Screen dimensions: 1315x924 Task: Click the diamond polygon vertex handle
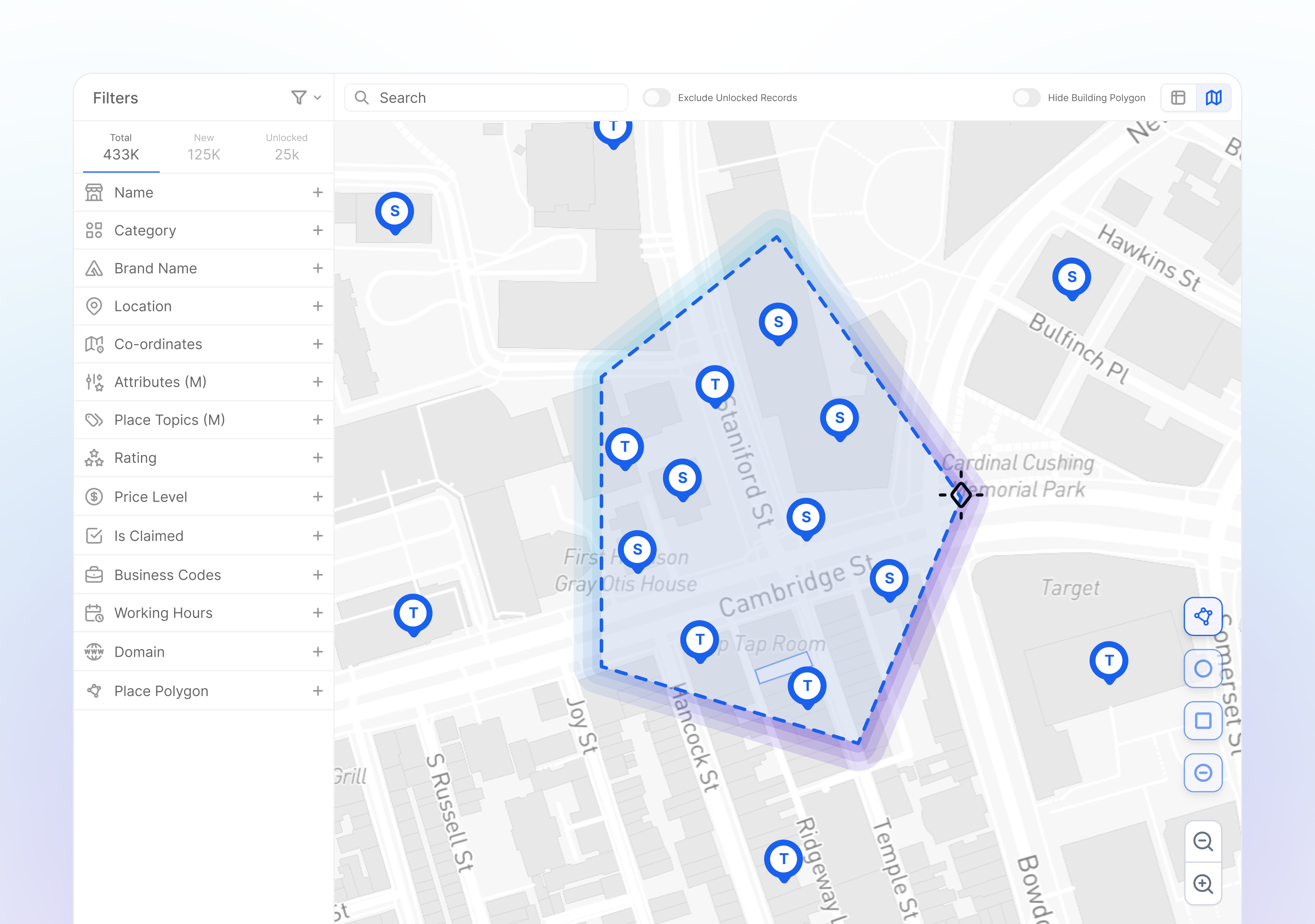tap(961, 495)
